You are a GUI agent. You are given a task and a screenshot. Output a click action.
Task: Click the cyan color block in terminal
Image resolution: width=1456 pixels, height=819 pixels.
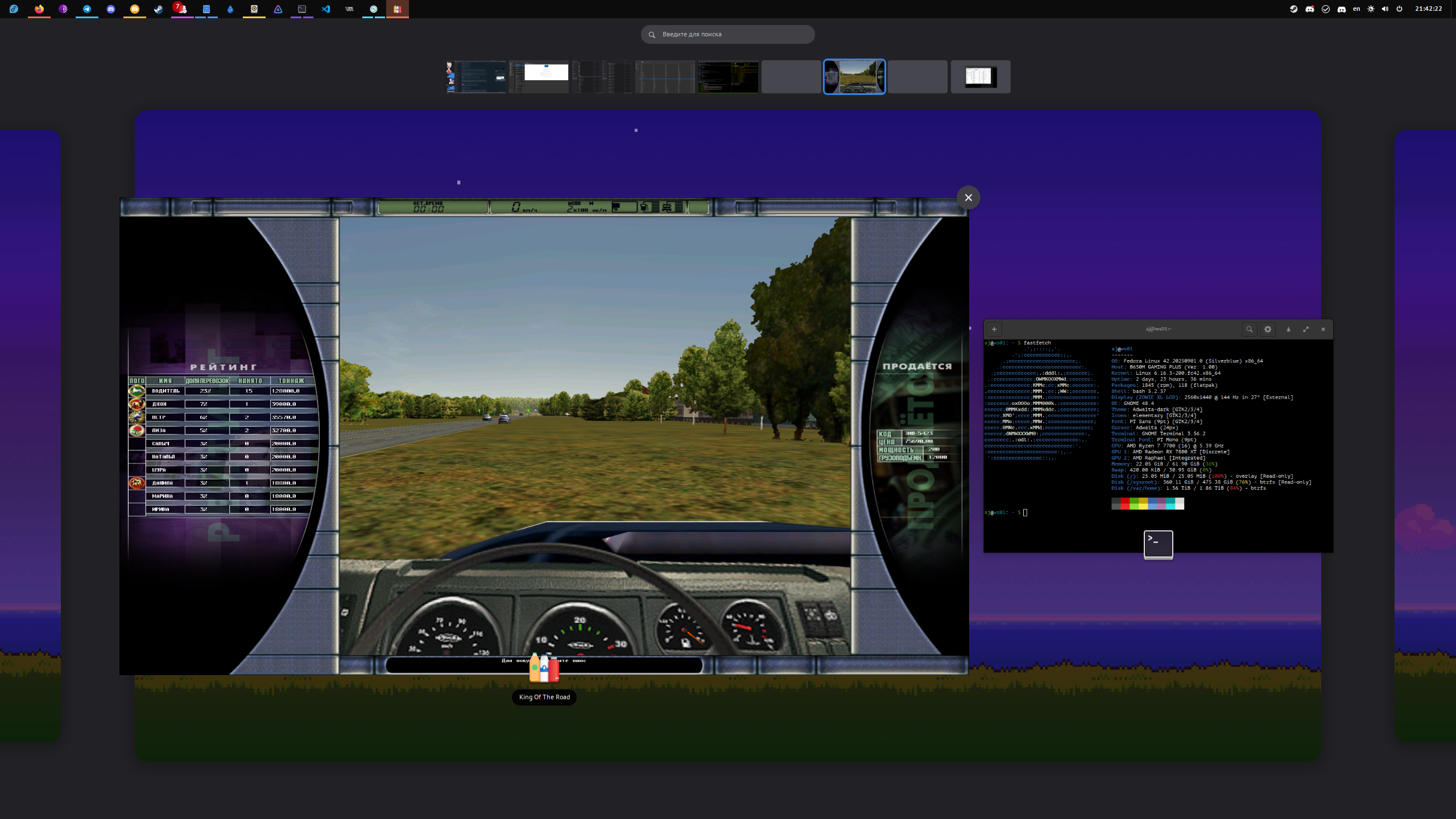pos(1170,503)
